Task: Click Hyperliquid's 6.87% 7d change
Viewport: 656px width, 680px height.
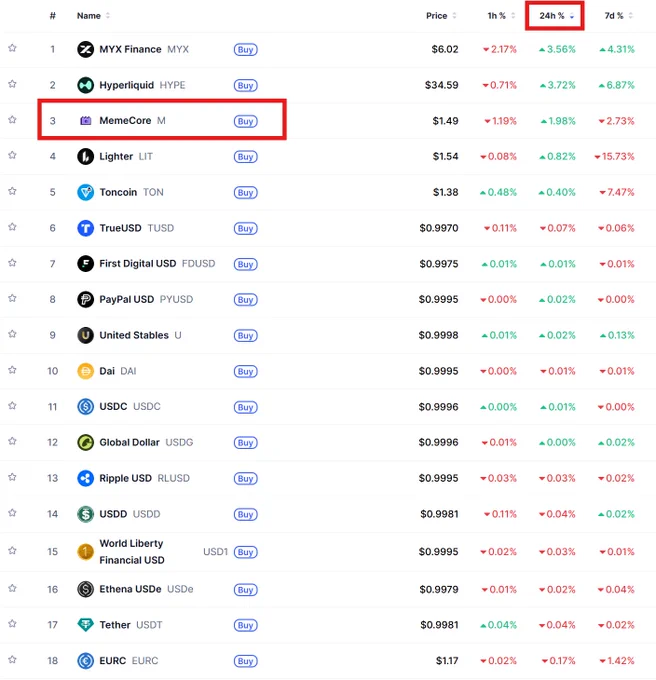Action: coord(616,85)
